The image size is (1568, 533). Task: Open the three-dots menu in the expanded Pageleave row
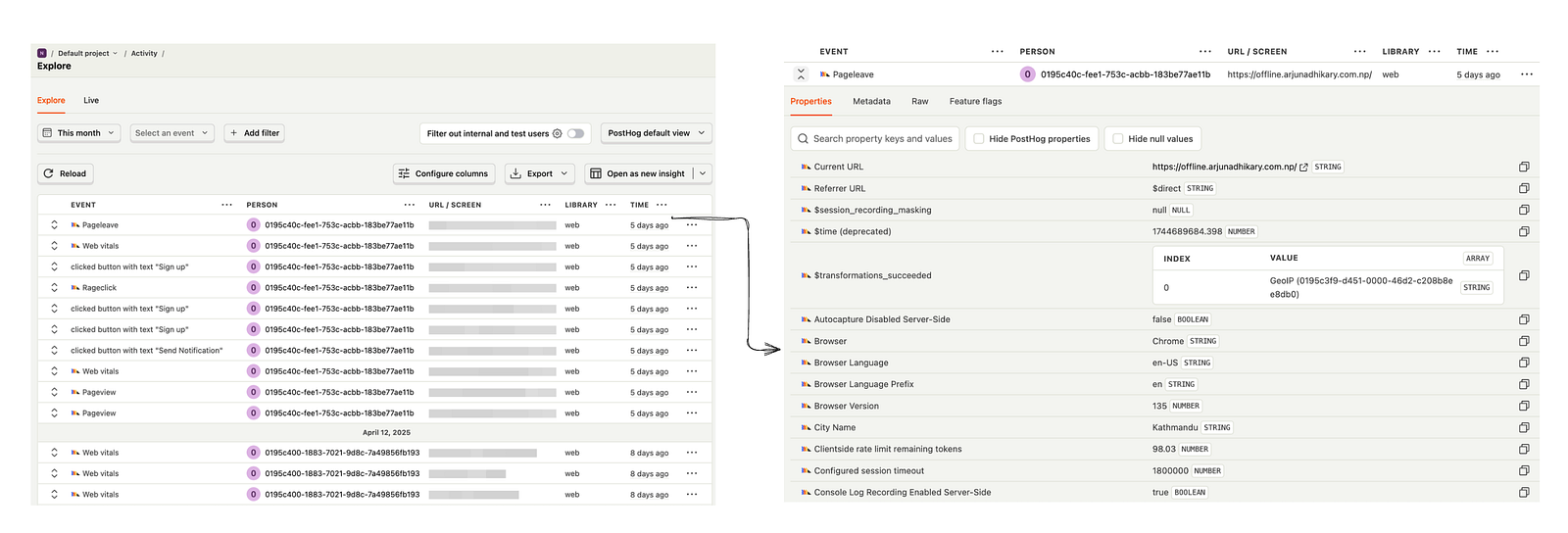pos(1526,74)
